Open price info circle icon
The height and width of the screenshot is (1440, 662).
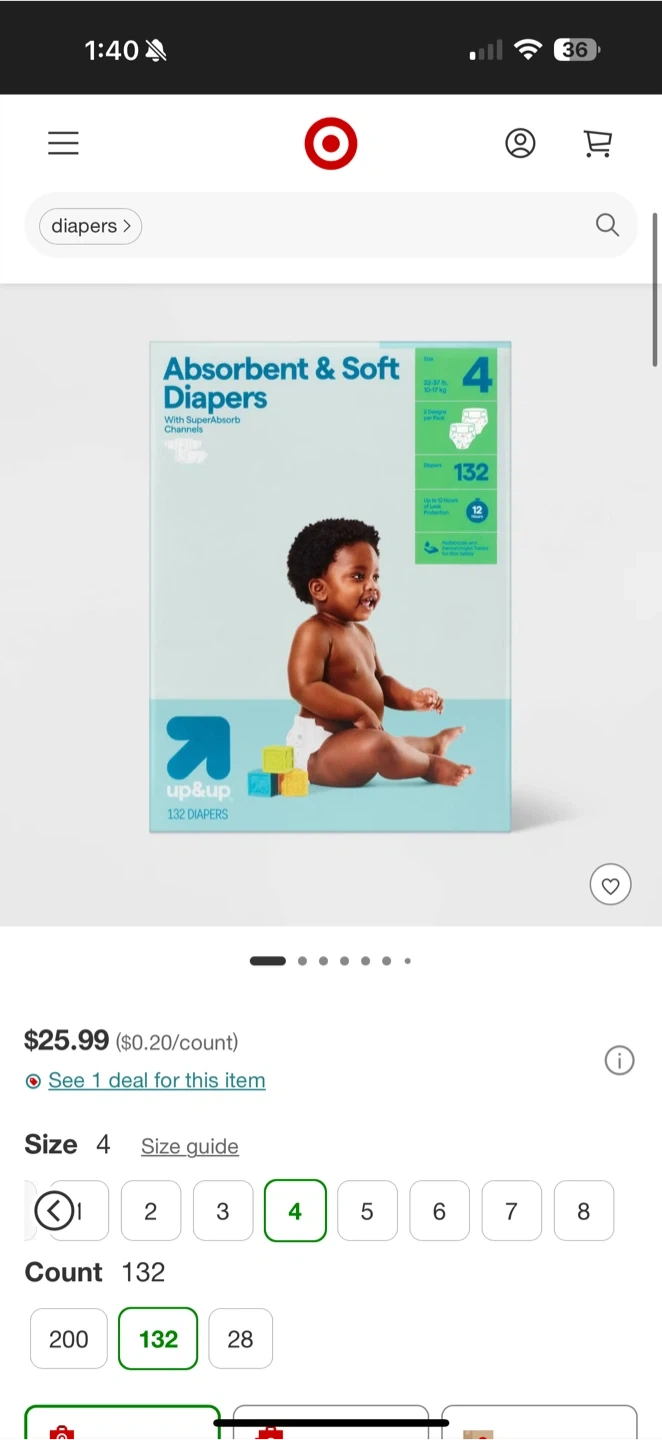point(619,1060)
